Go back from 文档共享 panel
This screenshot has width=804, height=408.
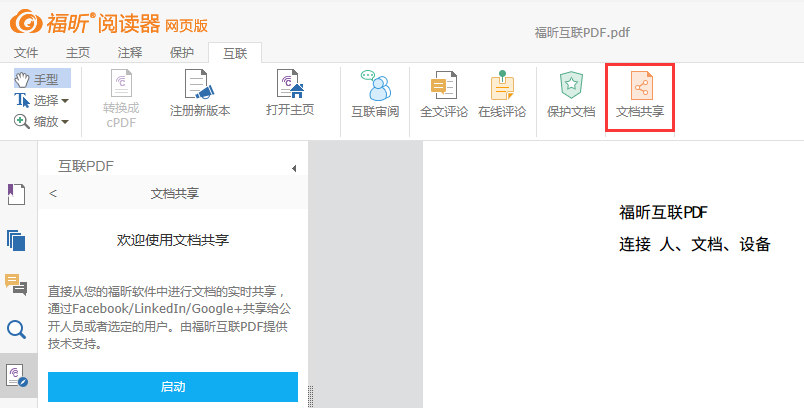click(53, 193)
